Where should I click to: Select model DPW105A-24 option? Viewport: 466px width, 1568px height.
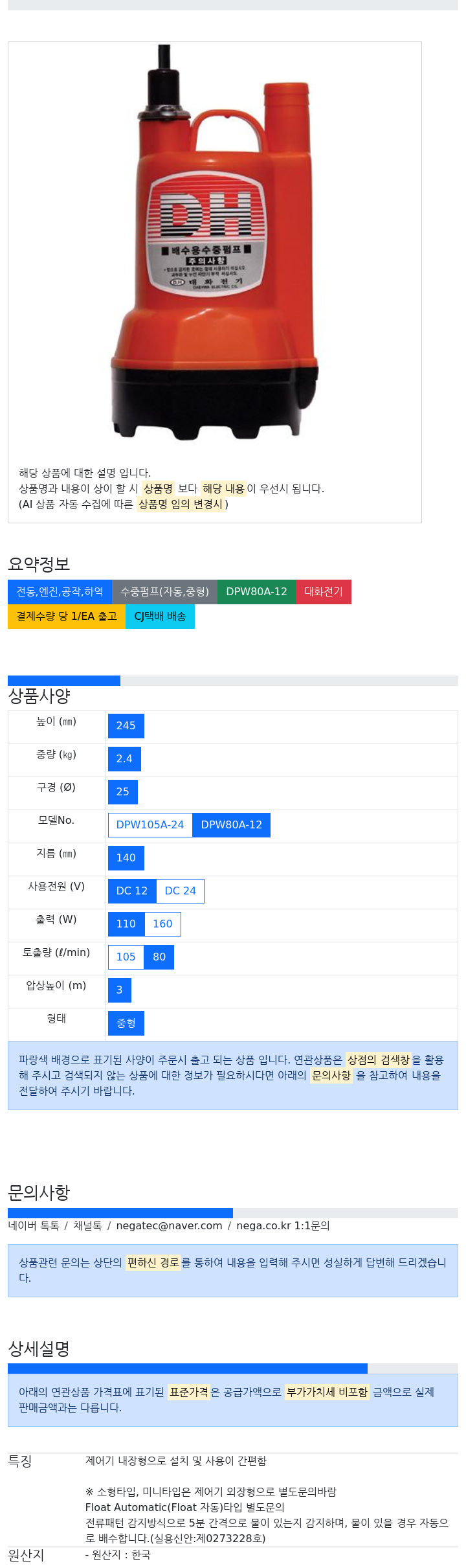[x=150, y=825]
